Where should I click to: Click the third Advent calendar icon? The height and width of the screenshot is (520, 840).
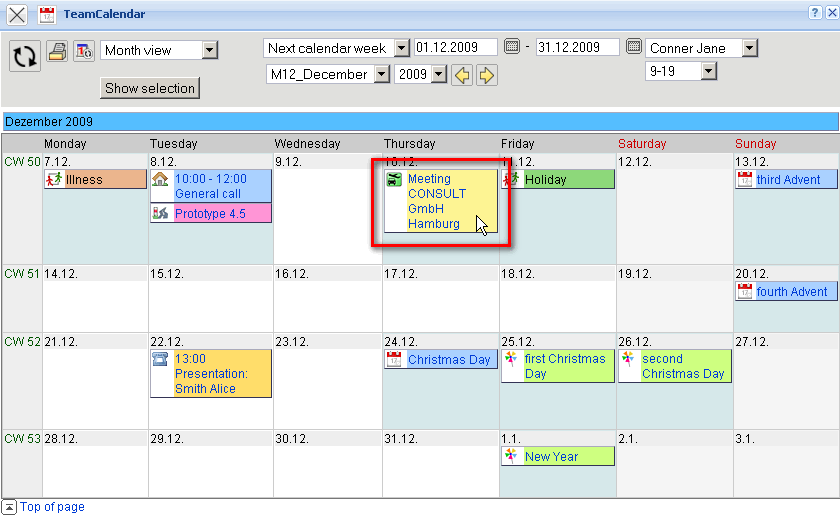[745, 179]
